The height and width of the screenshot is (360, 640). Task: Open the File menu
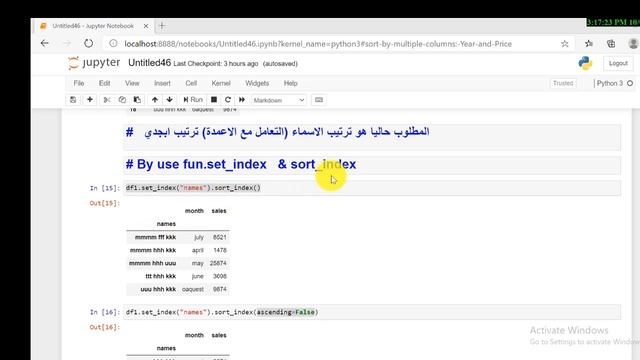tap(79, 83)
